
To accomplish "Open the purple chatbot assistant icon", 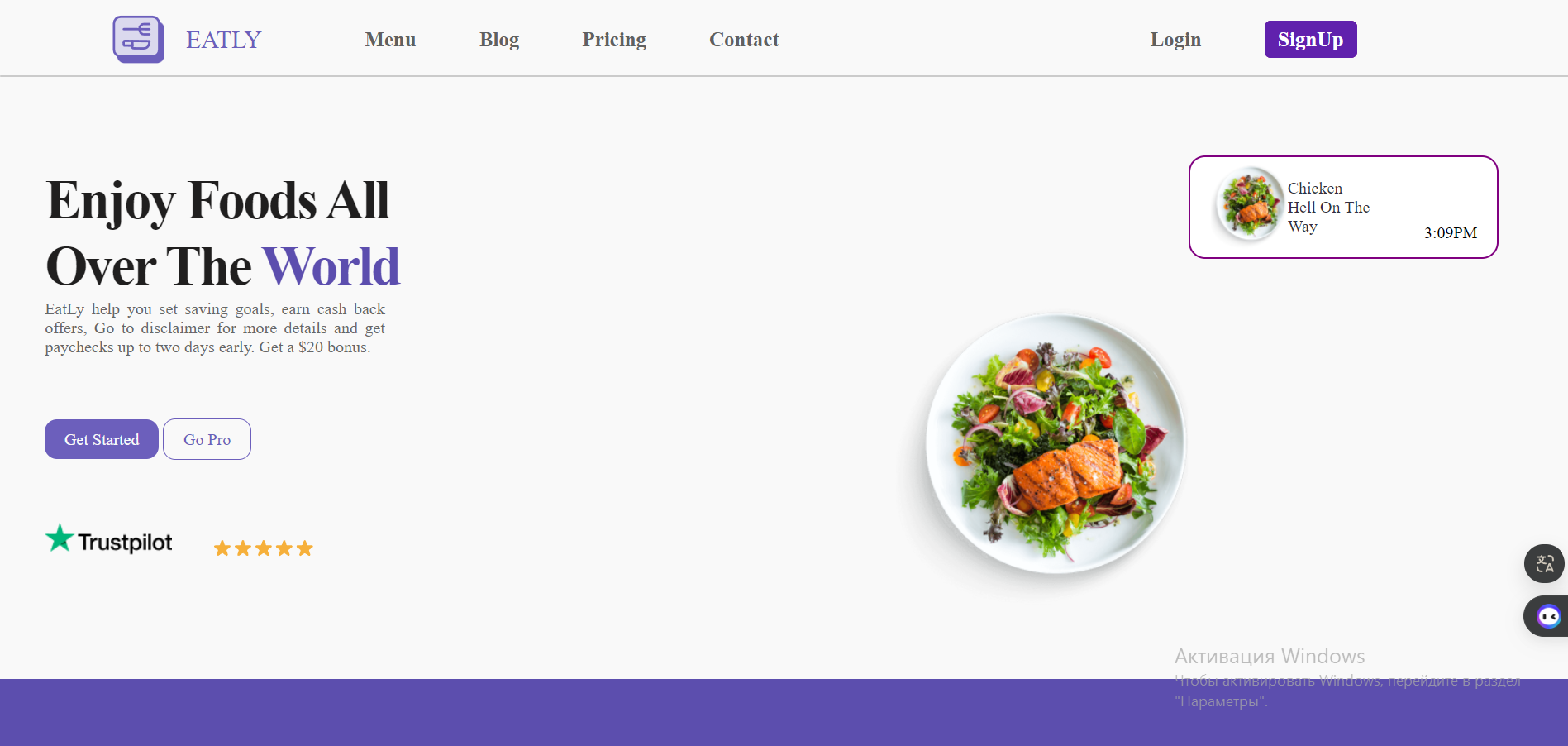I will coord(1547,617).
